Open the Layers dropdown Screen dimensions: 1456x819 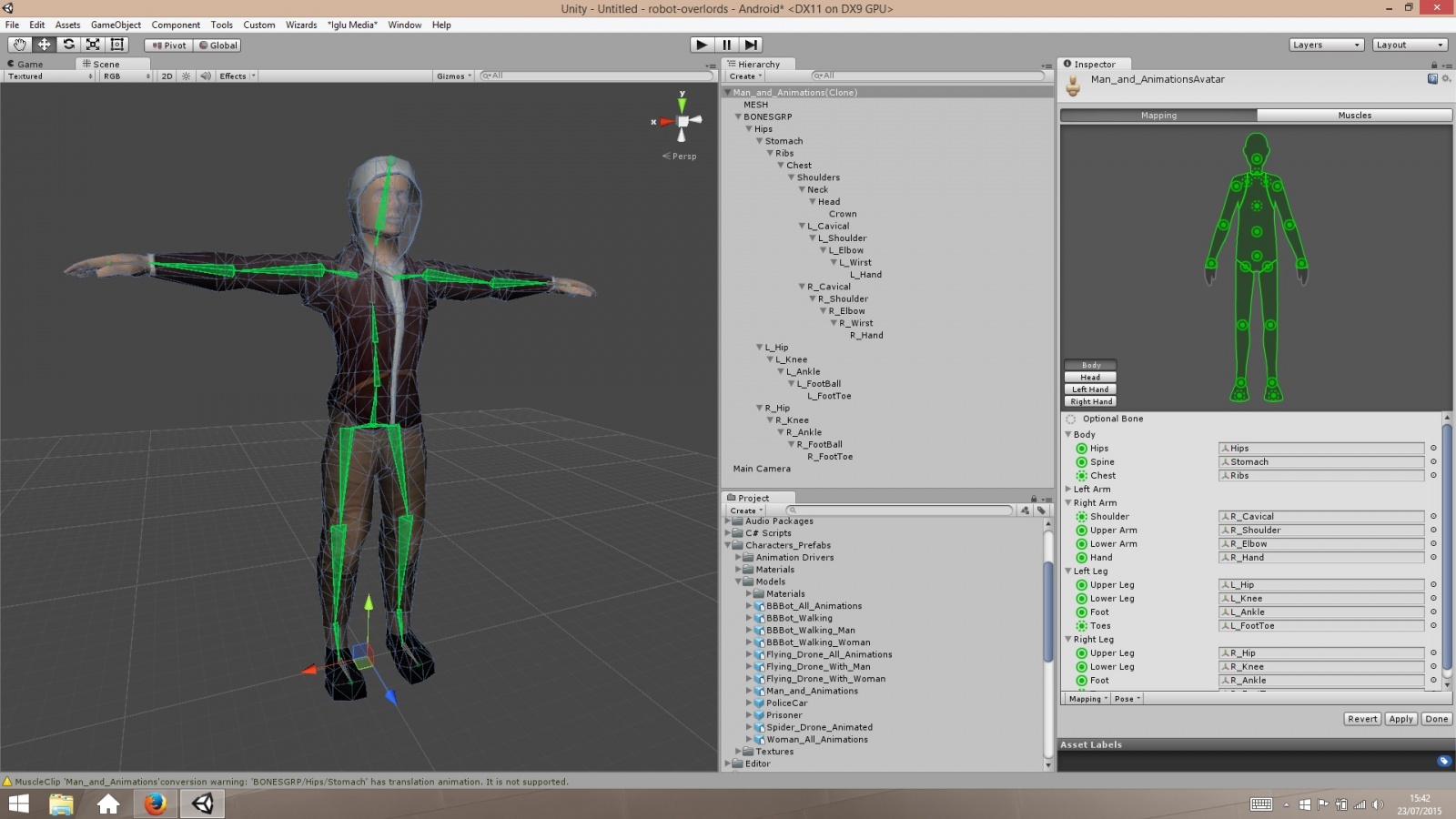coord(1326,45)
